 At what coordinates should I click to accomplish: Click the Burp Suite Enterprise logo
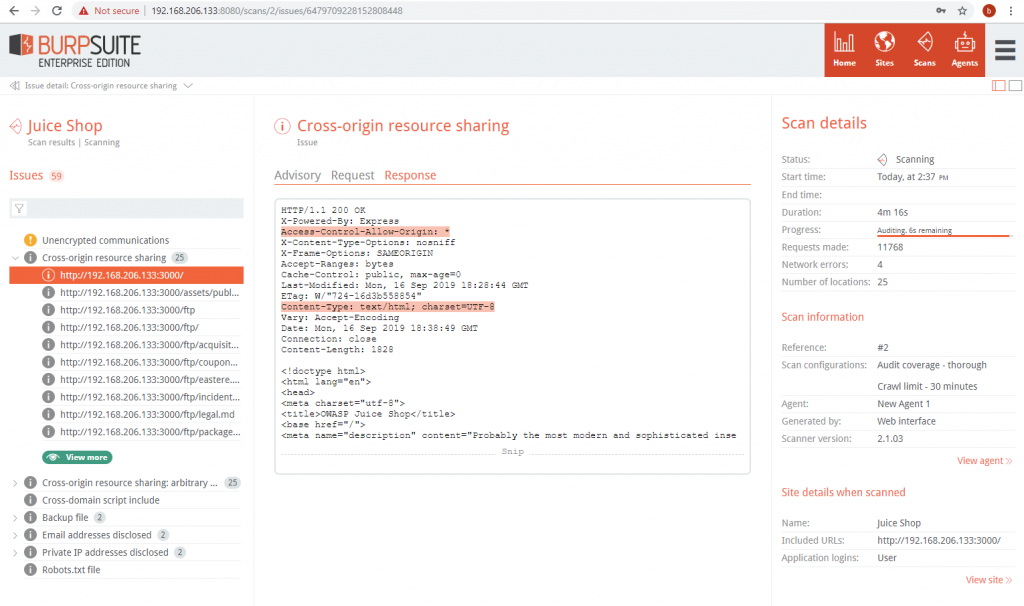tap(75, 49)
